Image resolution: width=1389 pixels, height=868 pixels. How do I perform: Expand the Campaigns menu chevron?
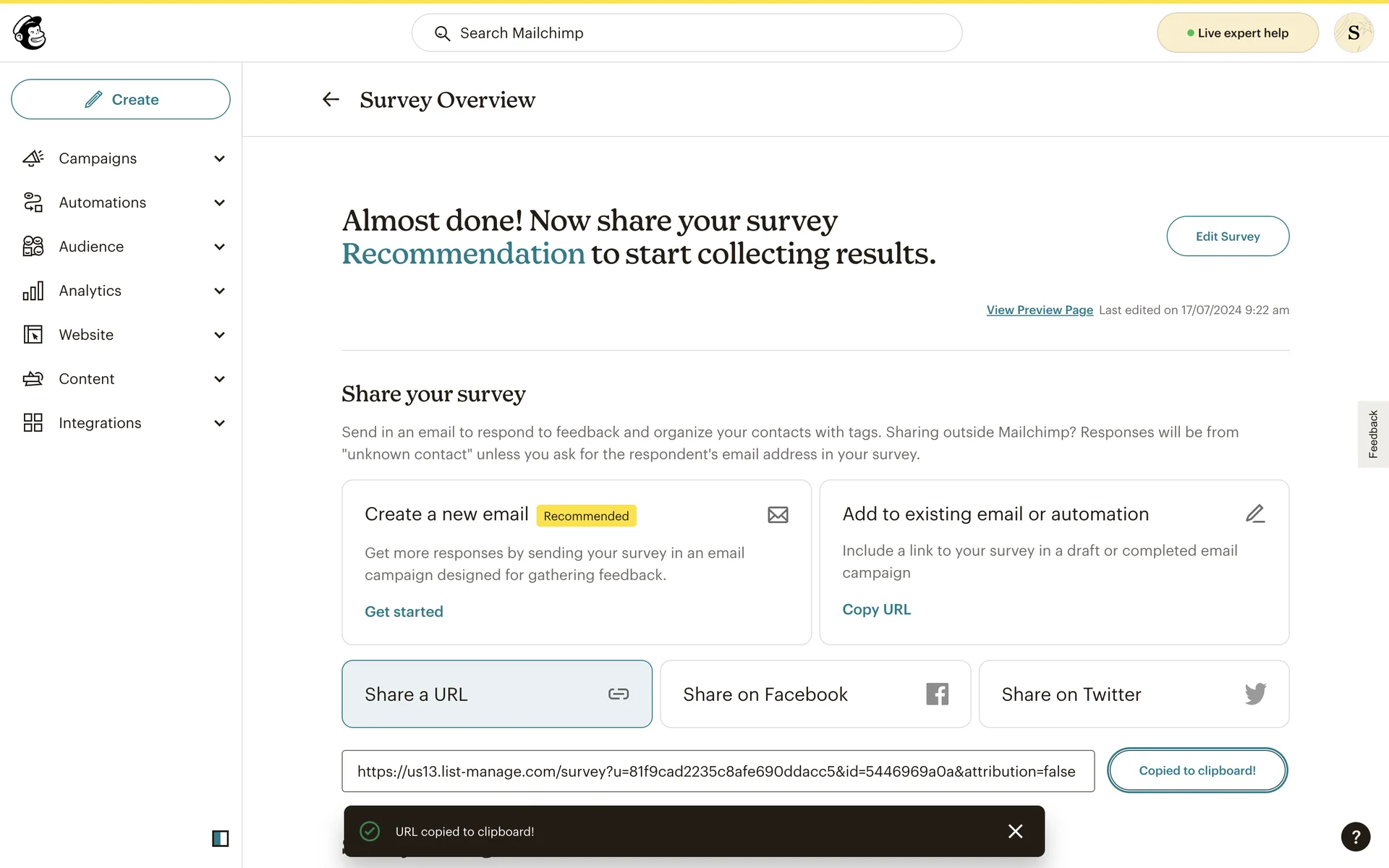pyautogui.click(x=220, y=158)
